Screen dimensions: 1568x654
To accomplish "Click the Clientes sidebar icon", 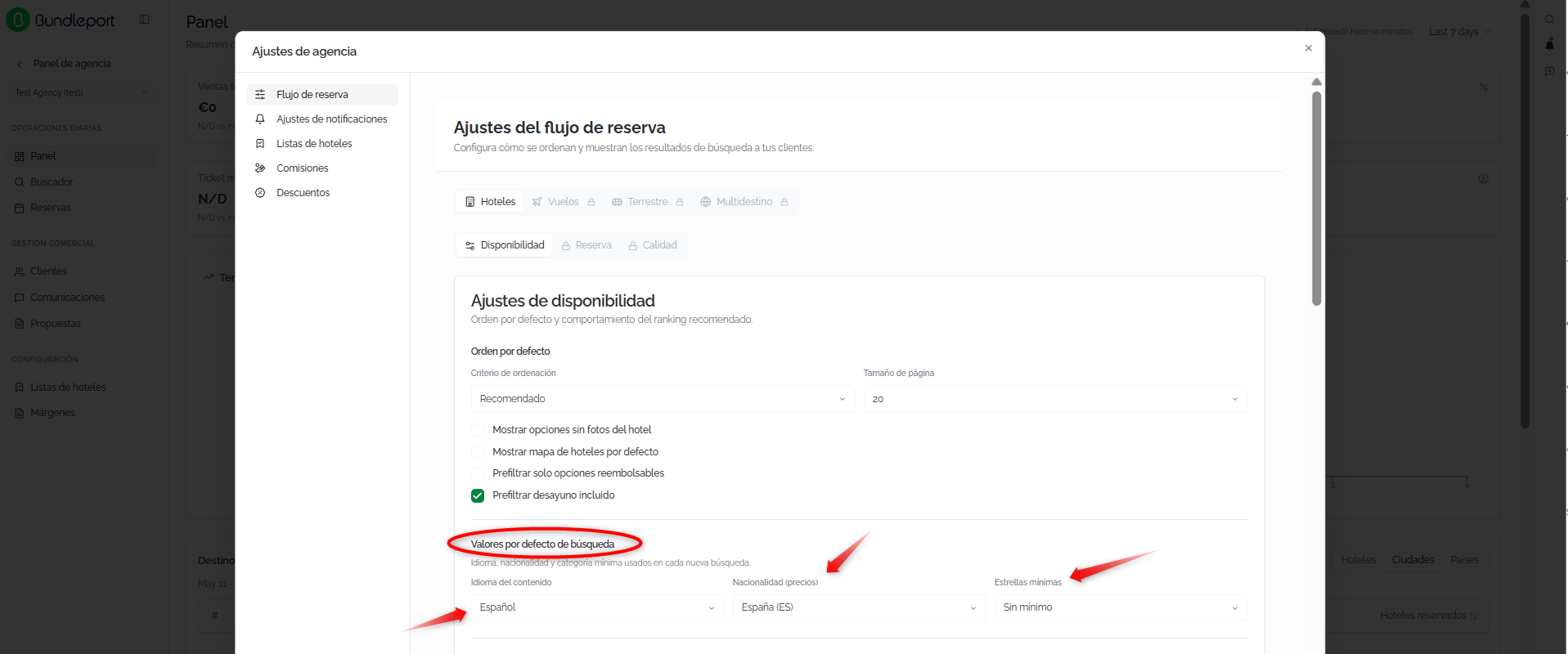I will click(20, 271).
